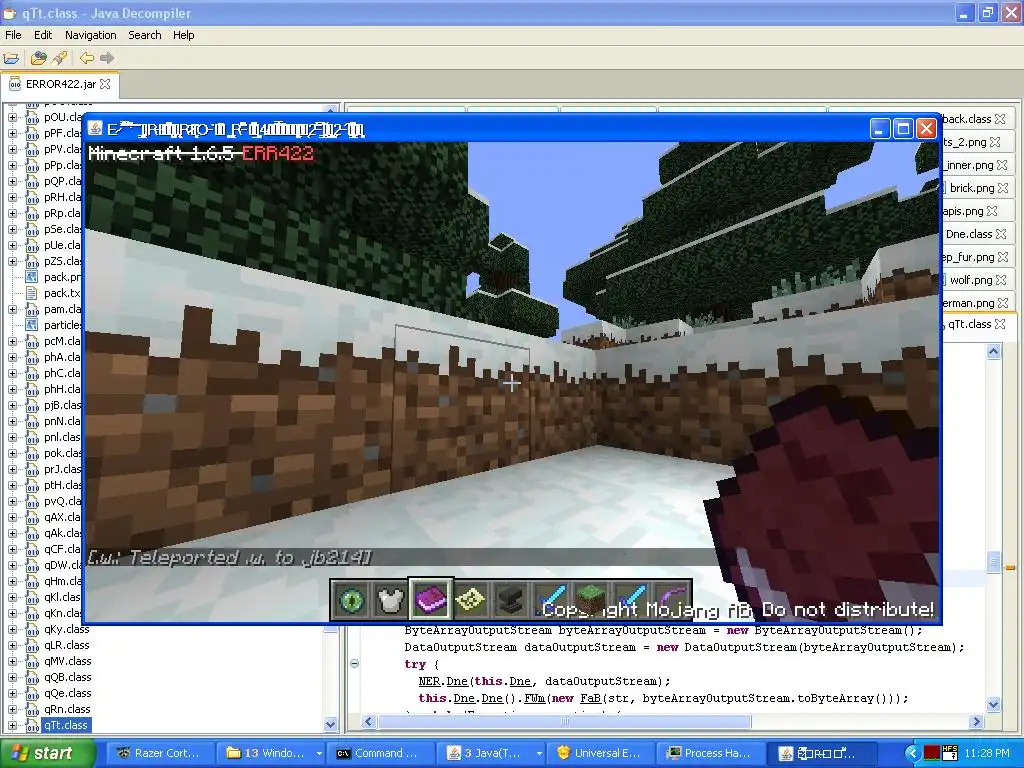Open the File menu
The width and height of the screenshot is (1024, 768).
13,35
